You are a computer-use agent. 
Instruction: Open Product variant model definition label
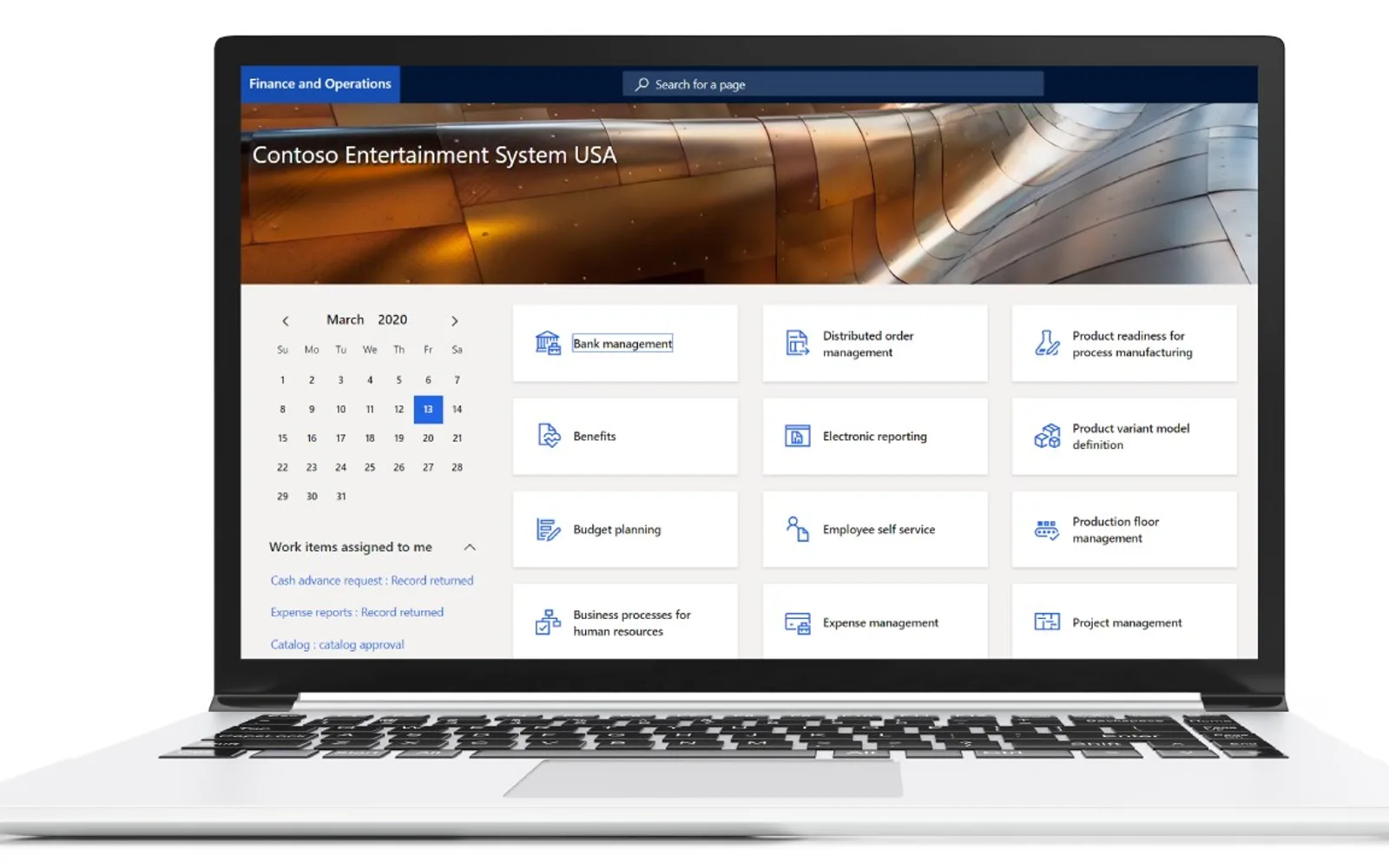pyautogui.click(x=1130, y=437)
